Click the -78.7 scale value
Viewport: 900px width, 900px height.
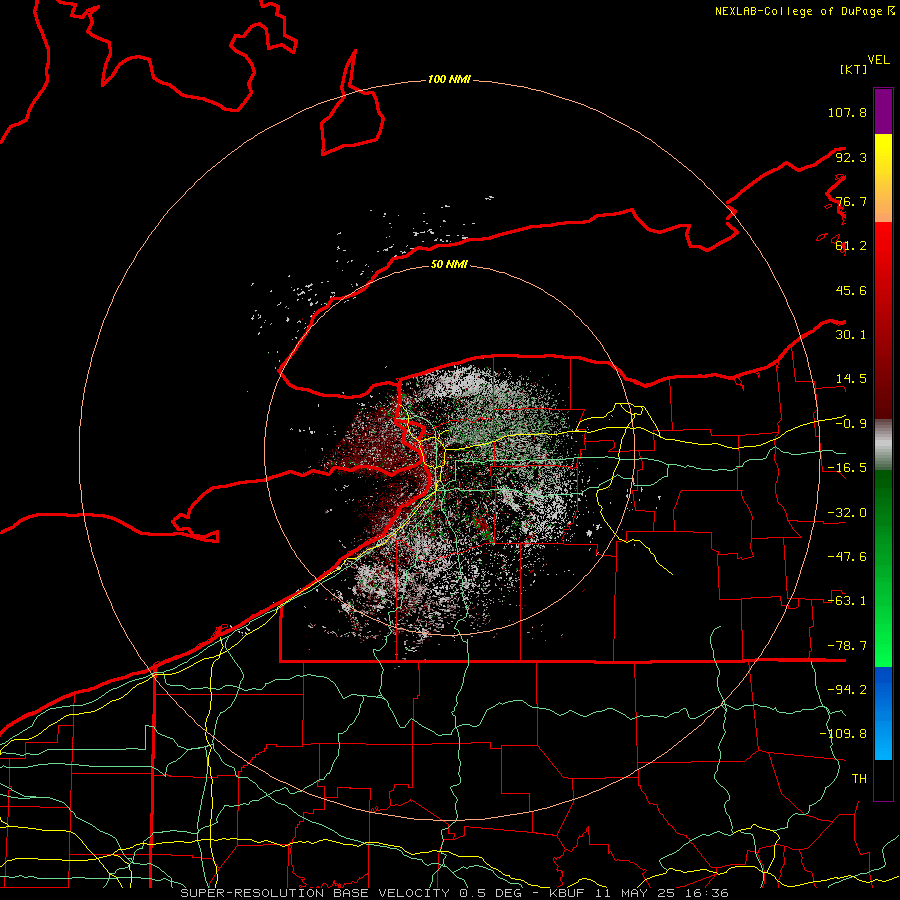847,646
